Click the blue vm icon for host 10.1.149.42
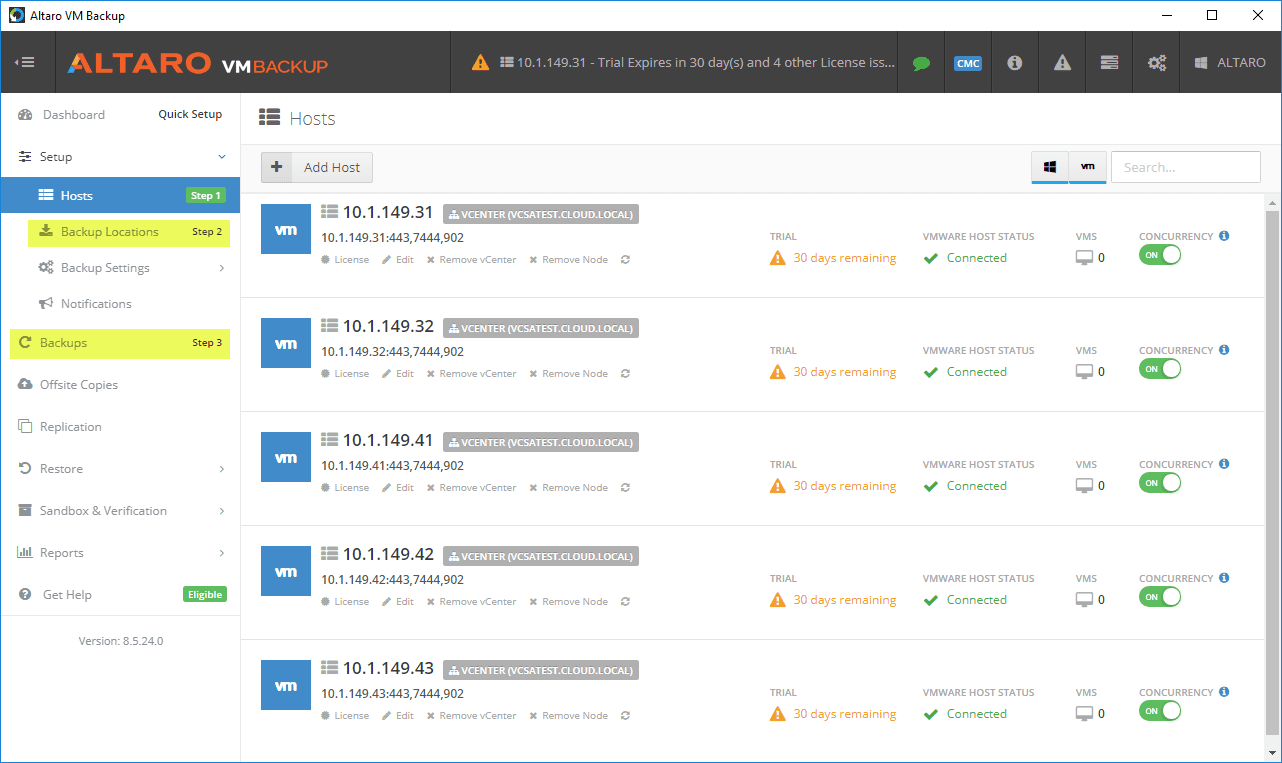 tap(286, 571)
